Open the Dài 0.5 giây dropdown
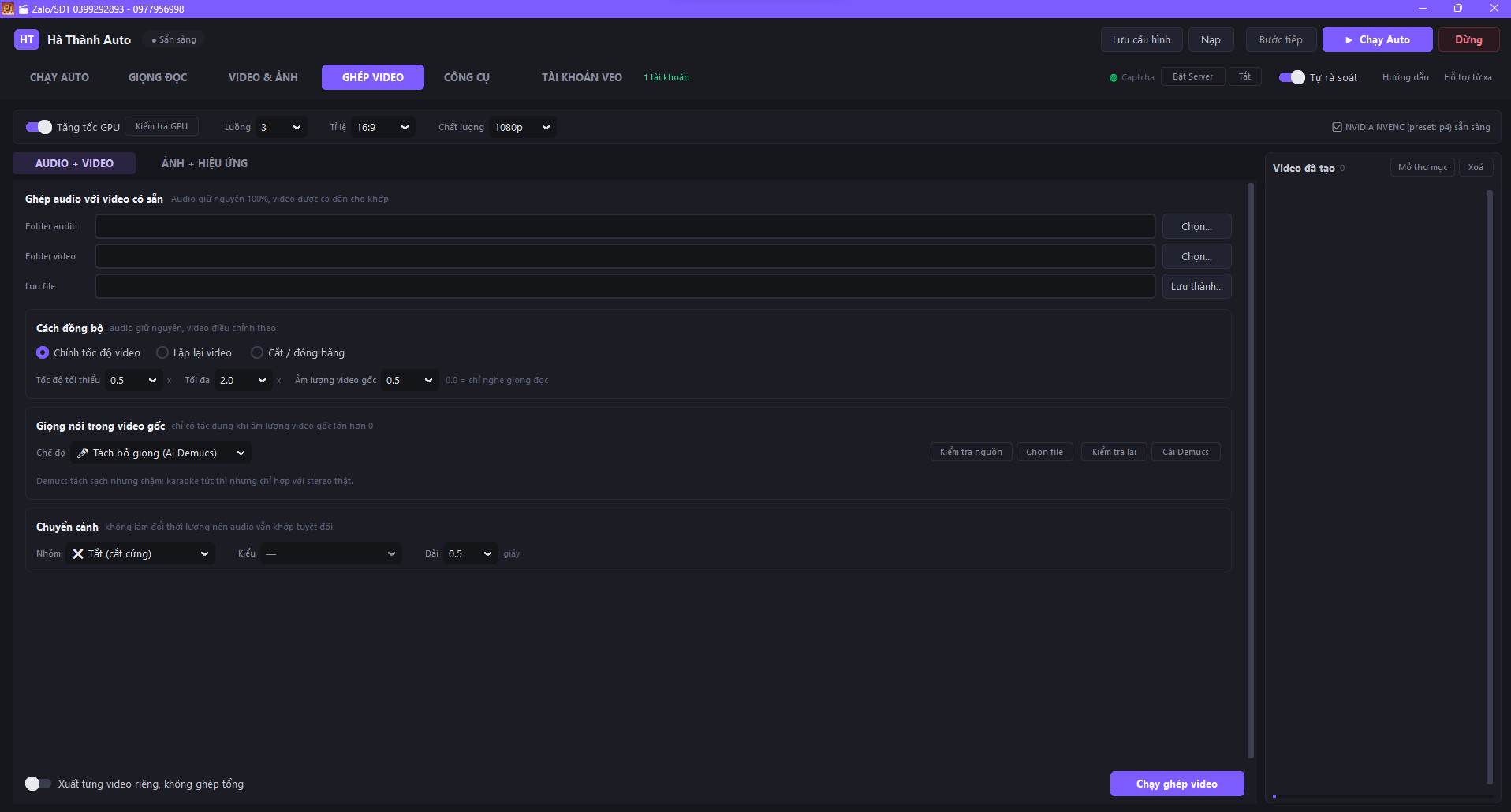Viewport: 1511px width, 812px height. (471, 553)
